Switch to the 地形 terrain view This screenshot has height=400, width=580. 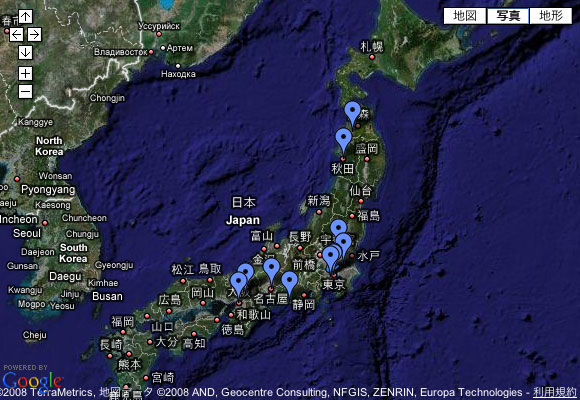[x=551, y=16]
